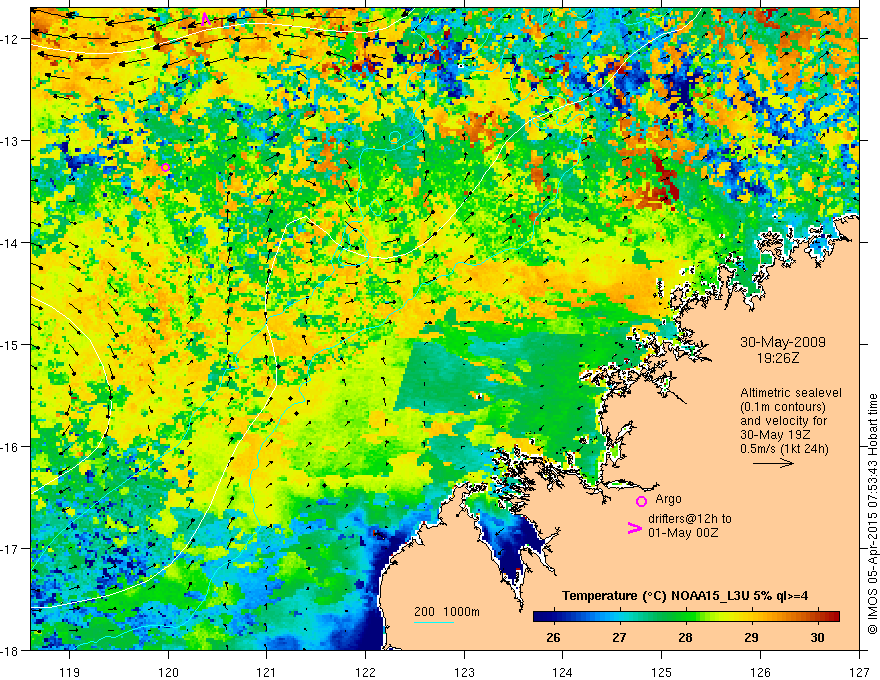Click the 28 value under the color bar
Viewport: 880px width, 680px height.
685,637
